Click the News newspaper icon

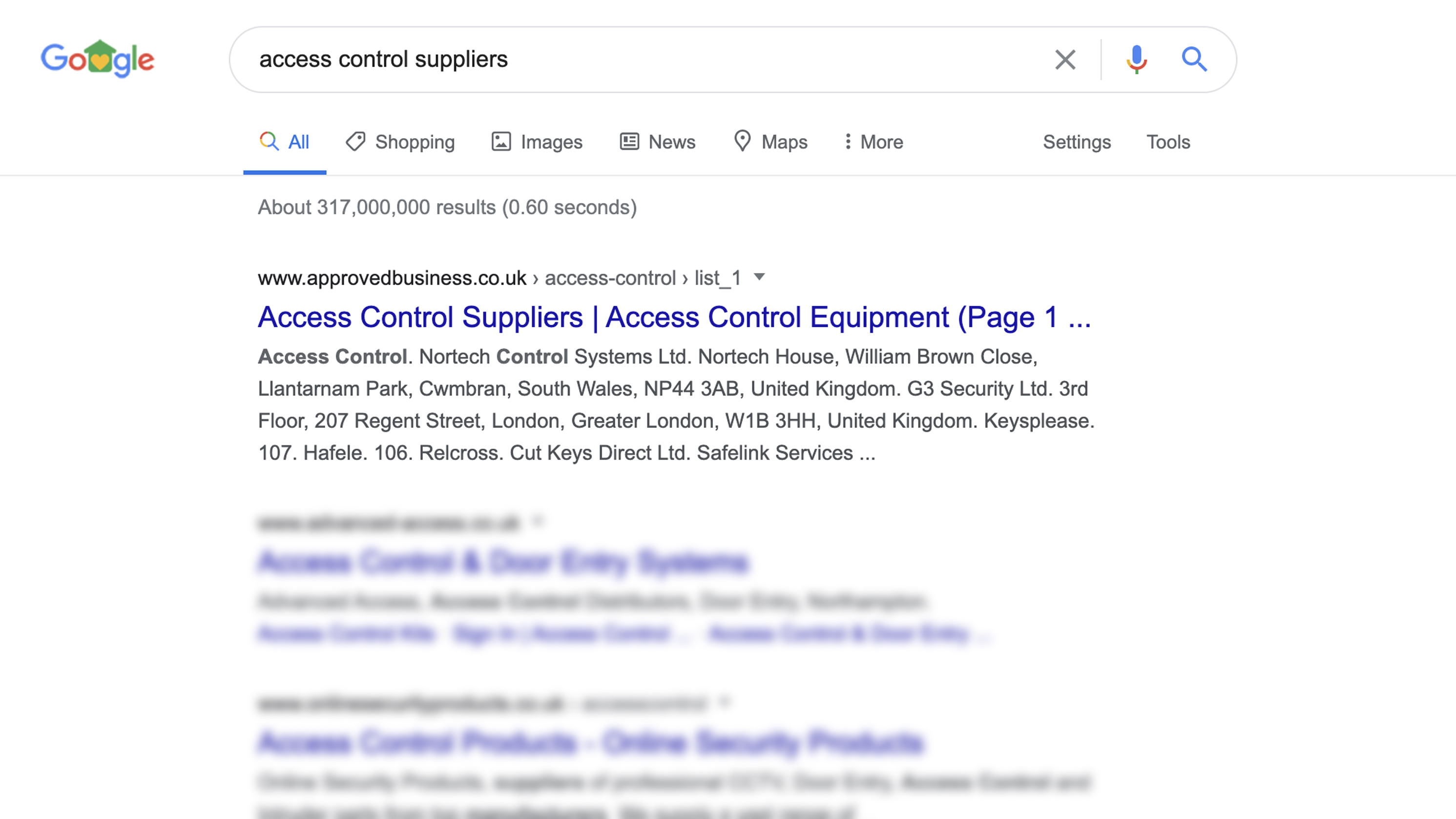[629, 141]
